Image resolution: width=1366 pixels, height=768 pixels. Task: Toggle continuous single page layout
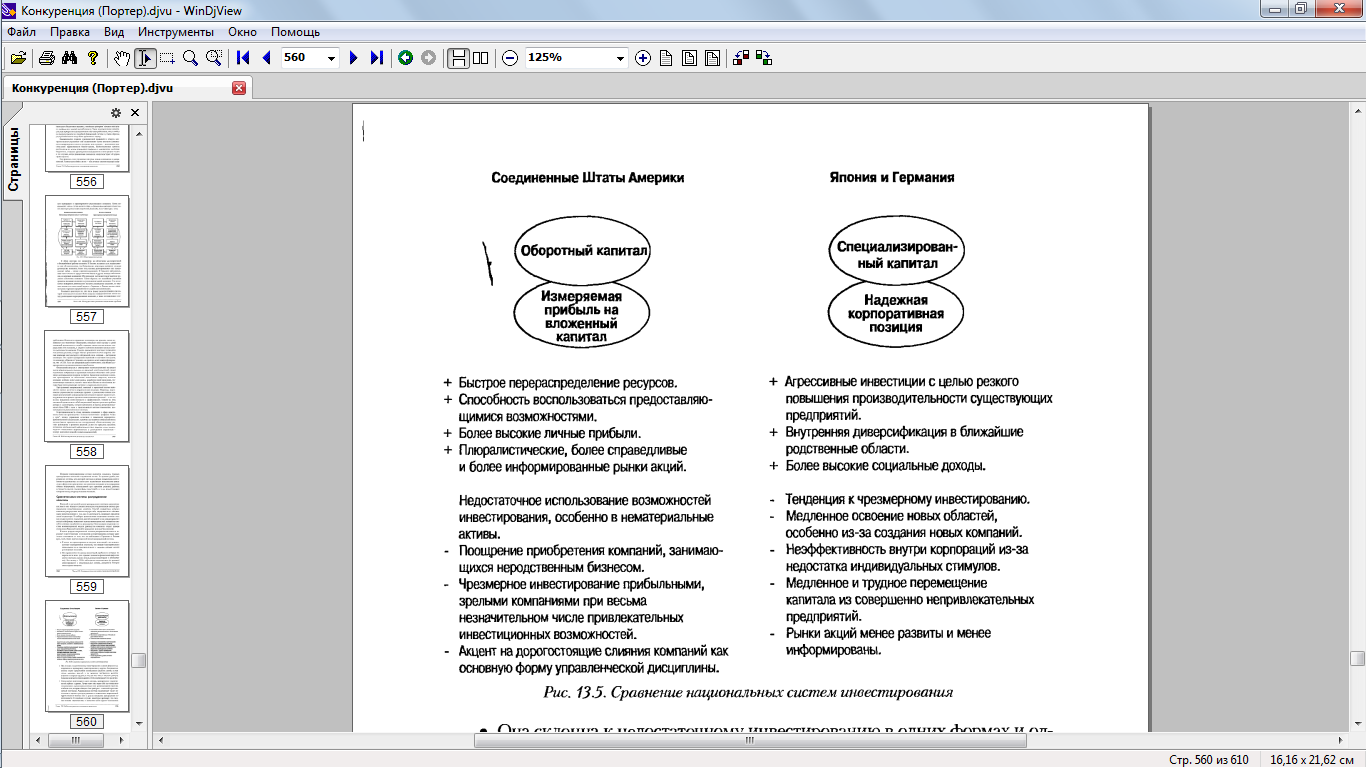(x=458, y=58)
